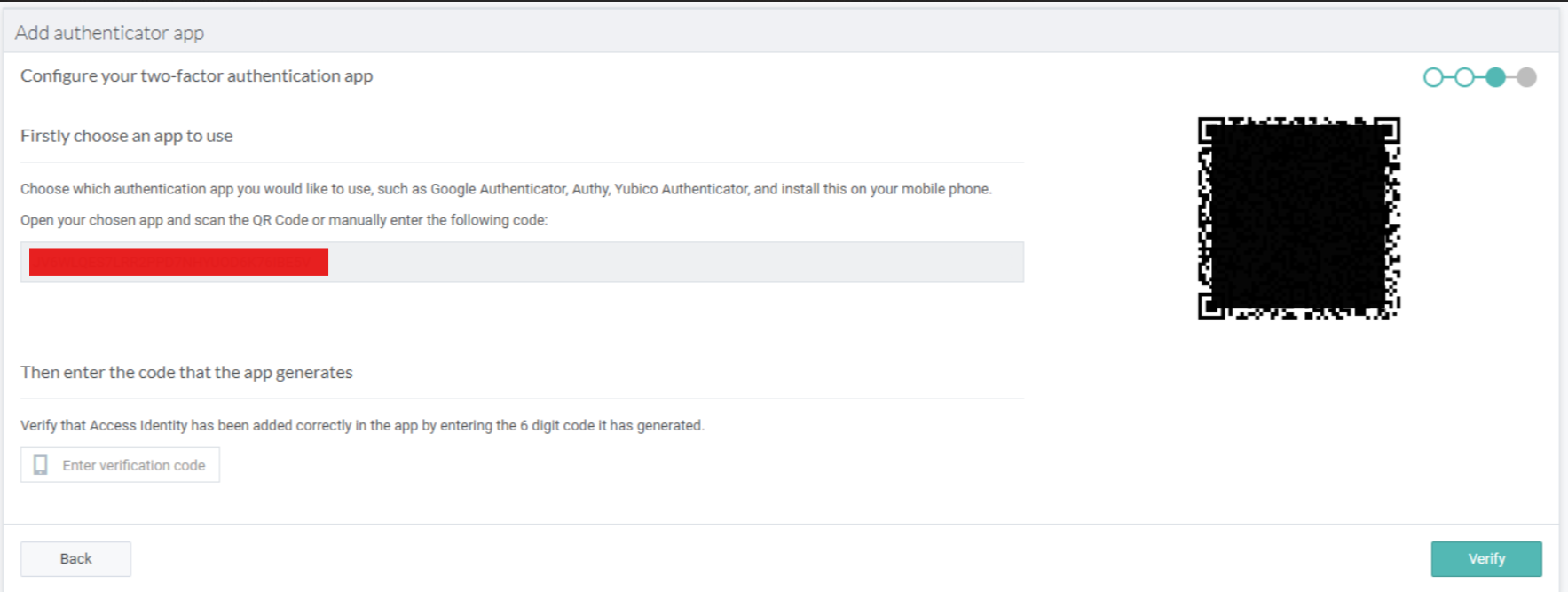Click the scan the QR Code instruction line
The image size is (1568, 592).
point(284,220)
